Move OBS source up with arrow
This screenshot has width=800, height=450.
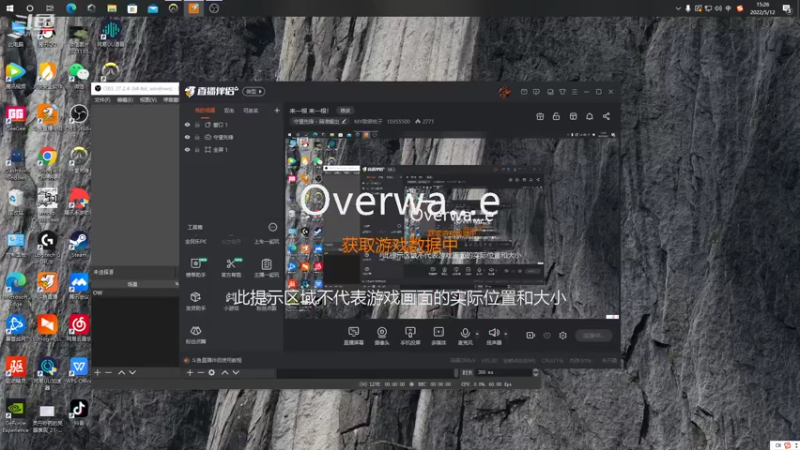point(225,372)
